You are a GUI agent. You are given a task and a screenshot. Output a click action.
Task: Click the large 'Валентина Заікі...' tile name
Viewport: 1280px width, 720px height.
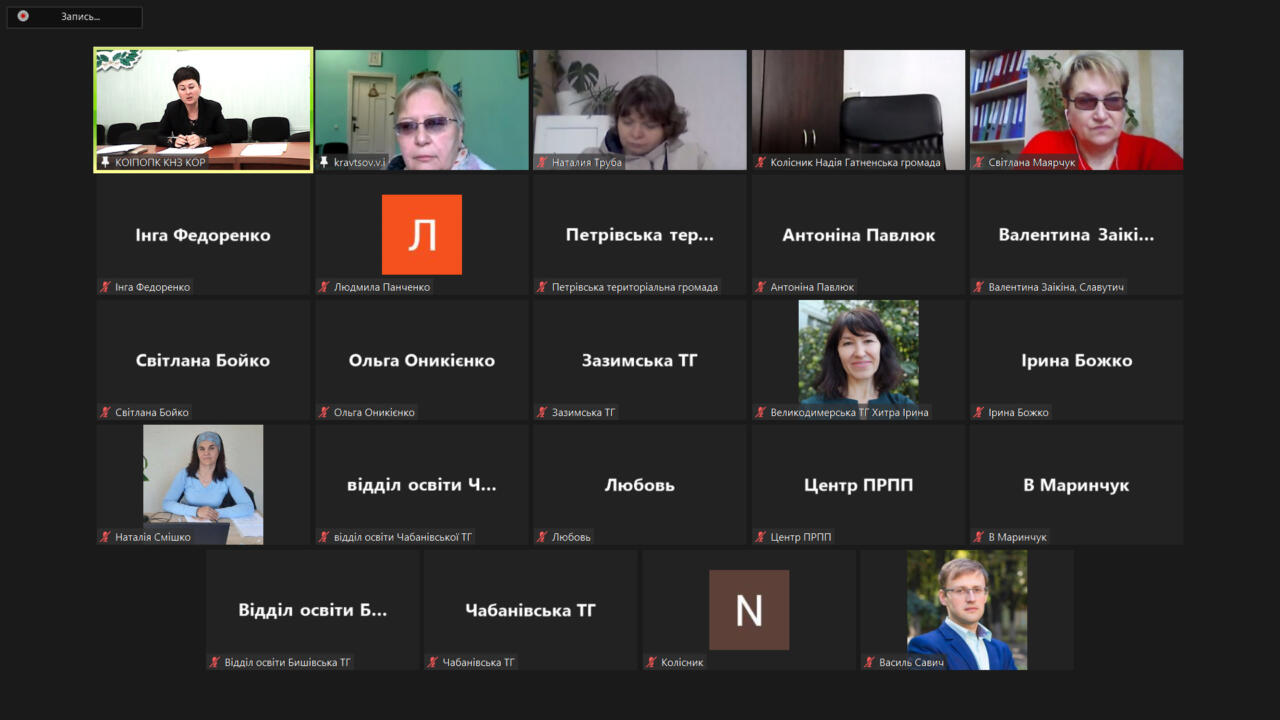pos(1077,236)
